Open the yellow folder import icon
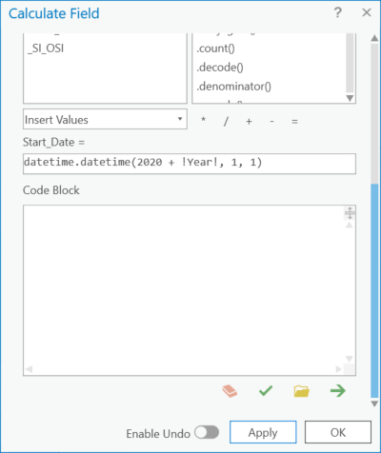 click(301, 391)
